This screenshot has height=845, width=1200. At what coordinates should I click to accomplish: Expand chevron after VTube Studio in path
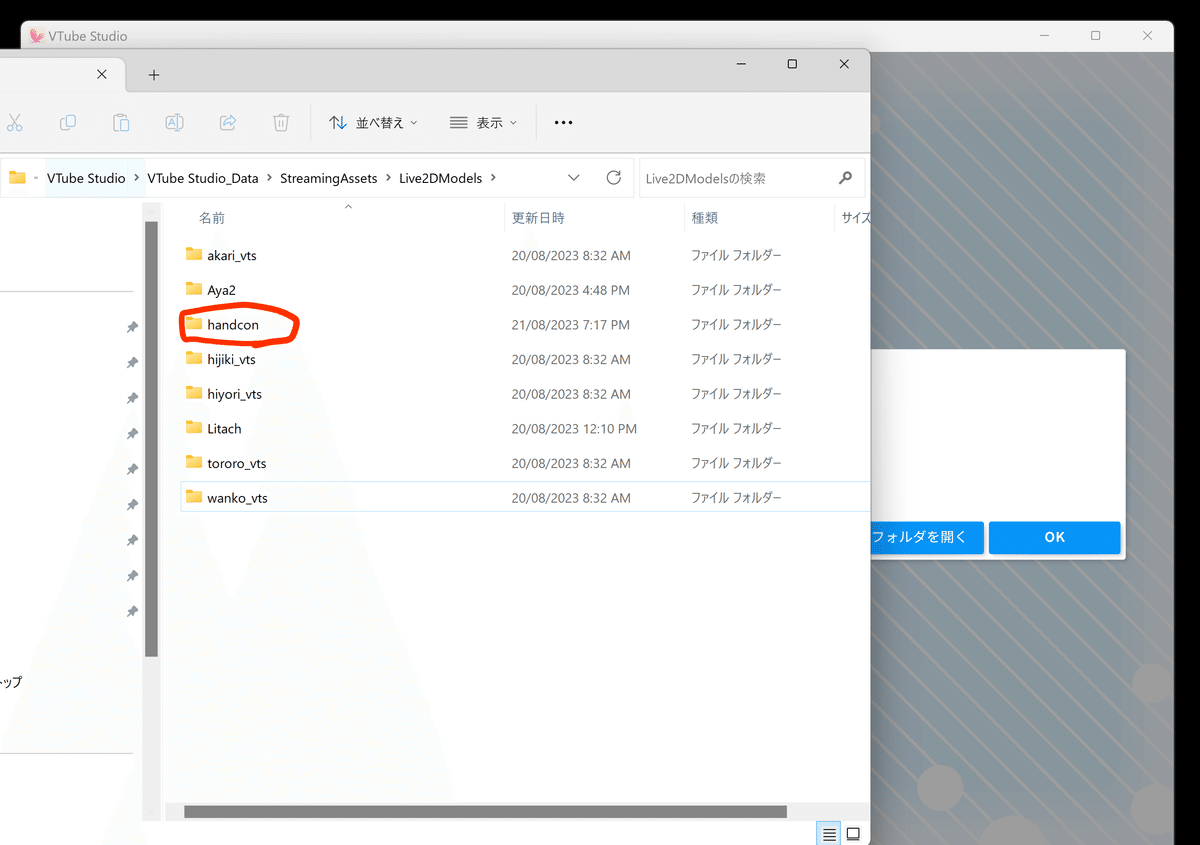137,178
